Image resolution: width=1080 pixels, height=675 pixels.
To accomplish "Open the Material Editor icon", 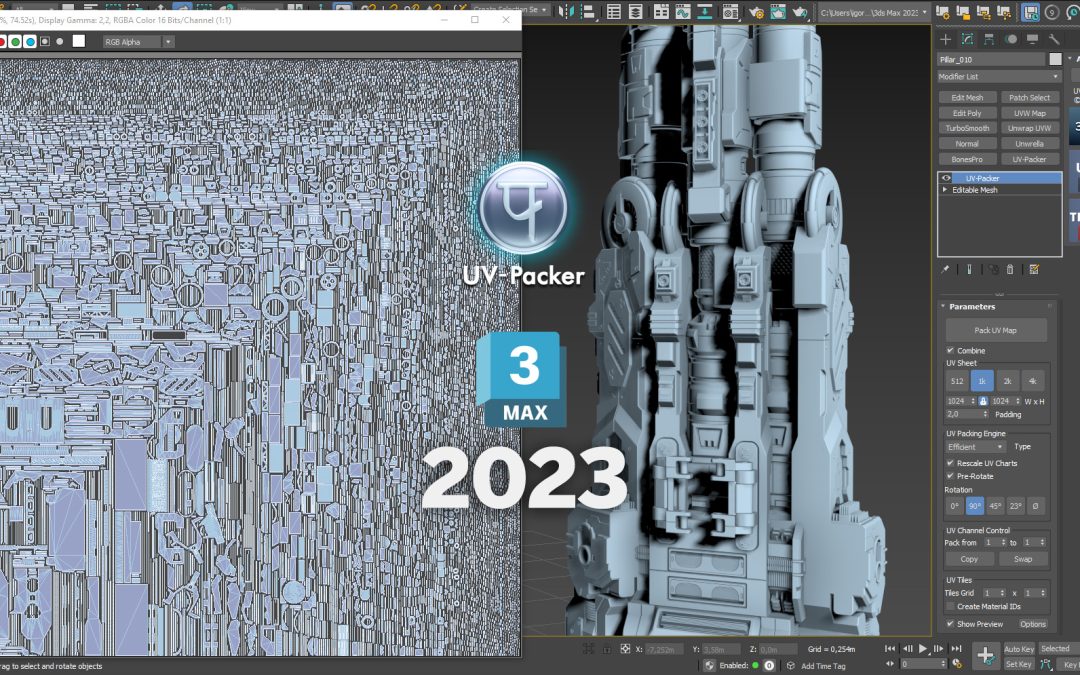I will pyautogui.click(x=729, y=12).
